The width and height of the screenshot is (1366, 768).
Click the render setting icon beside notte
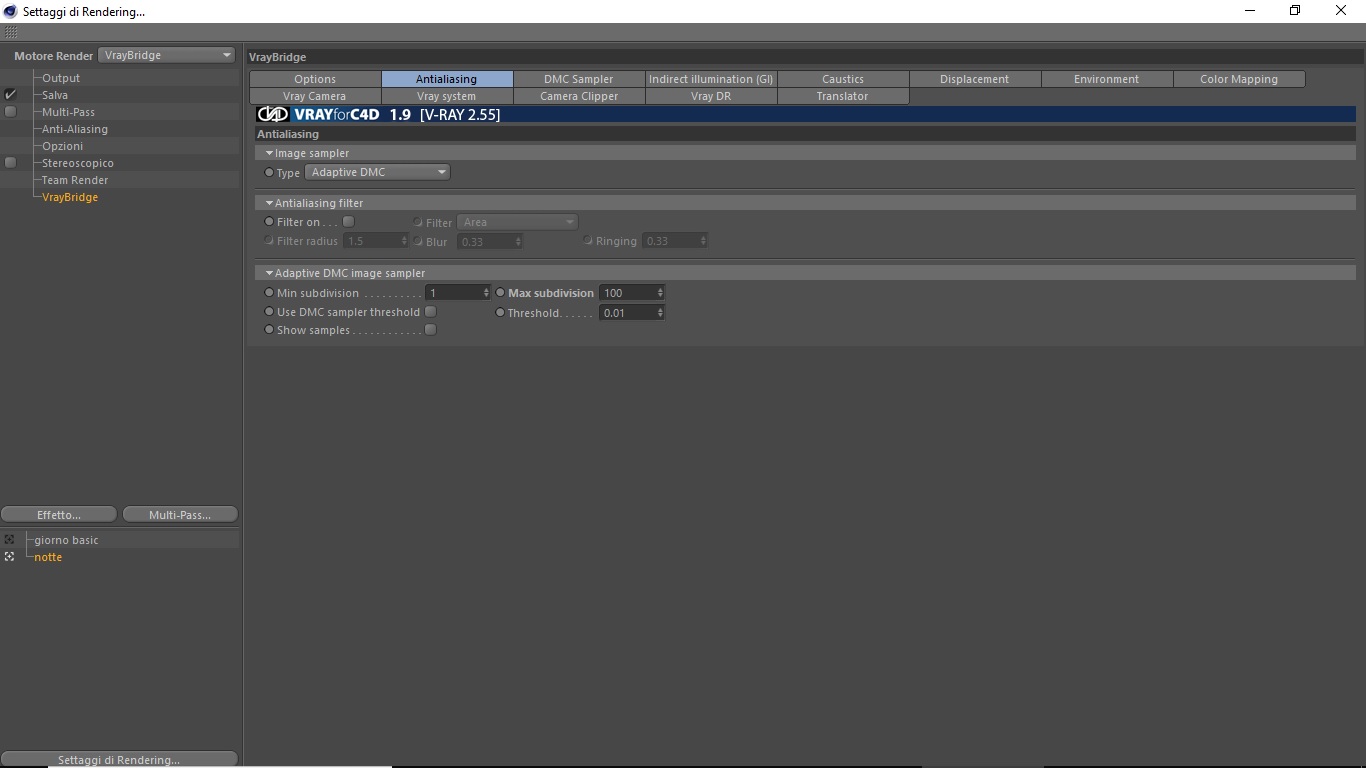click(x=10, y=557)
